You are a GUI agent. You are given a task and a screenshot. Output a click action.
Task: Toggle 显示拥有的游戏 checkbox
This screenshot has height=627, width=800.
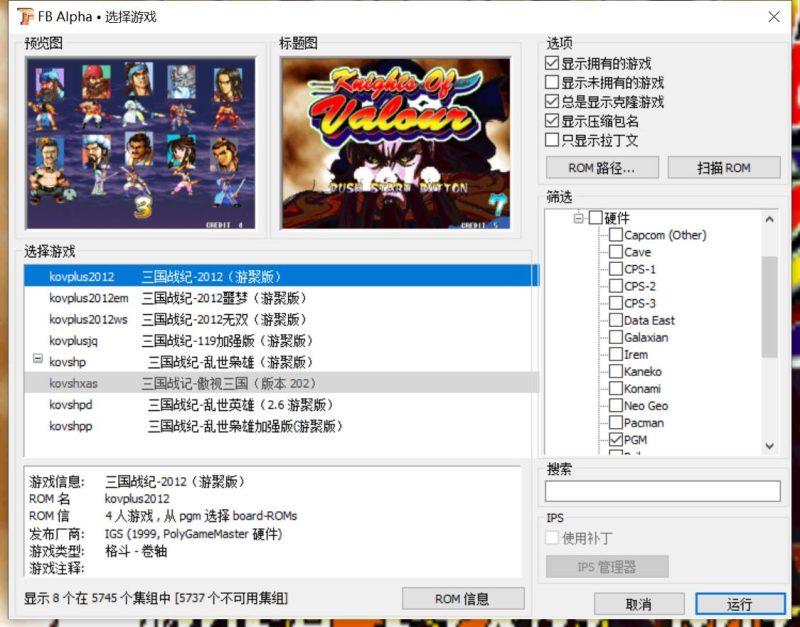pyautogui.click(x=552, y=63)
